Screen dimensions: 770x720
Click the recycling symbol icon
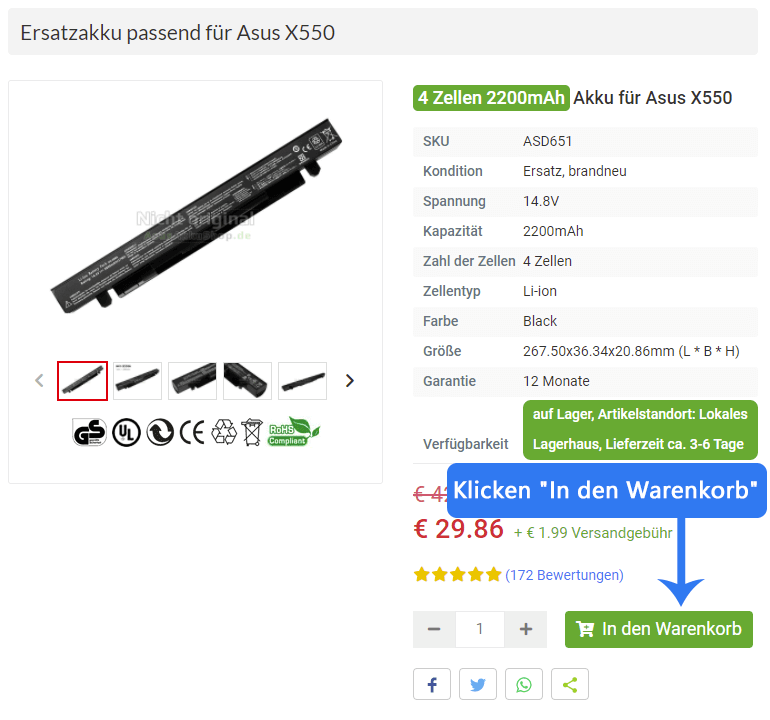224,432
